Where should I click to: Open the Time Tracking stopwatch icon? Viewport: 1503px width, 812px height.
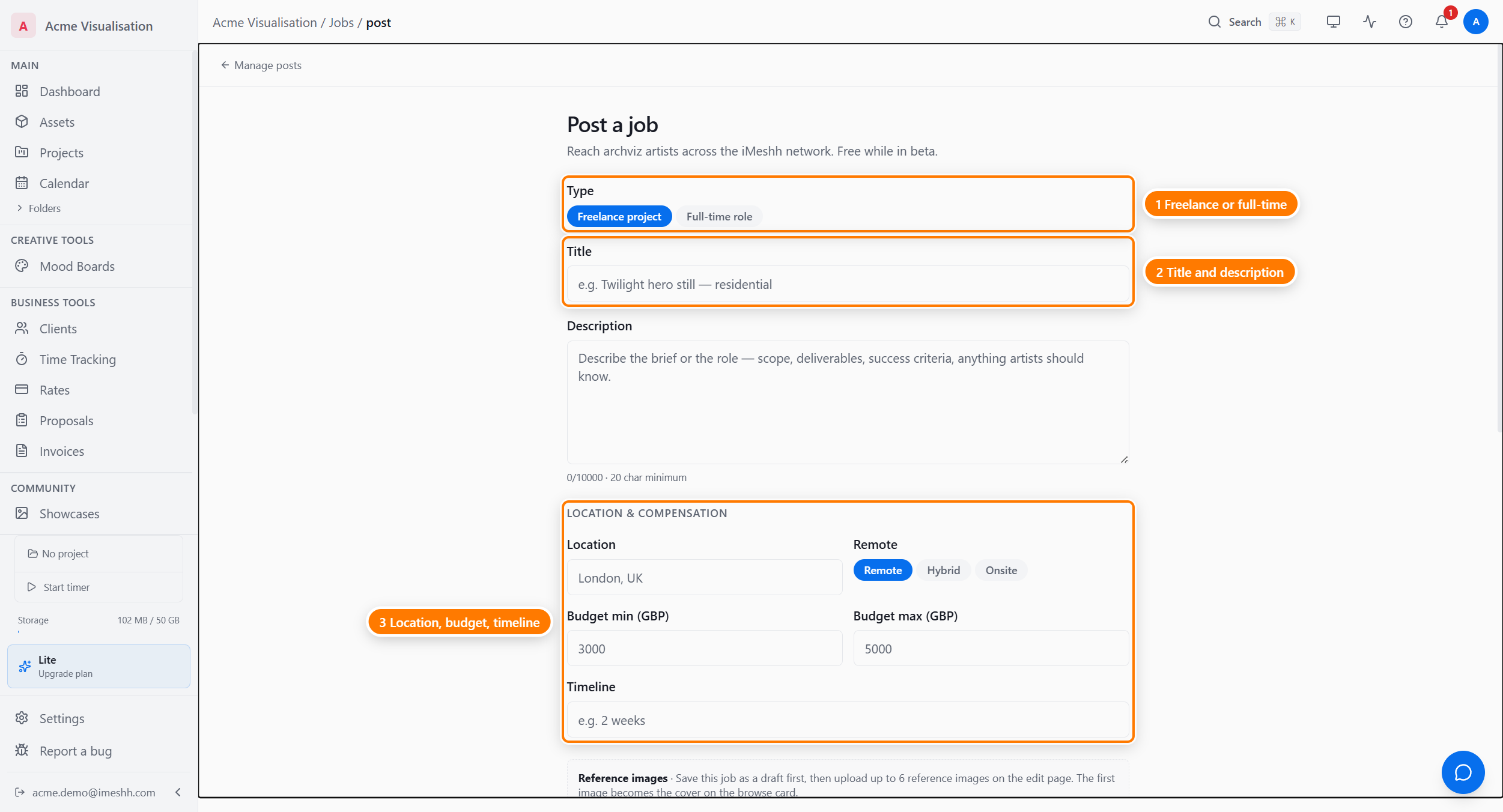click(x=22, y=359)
